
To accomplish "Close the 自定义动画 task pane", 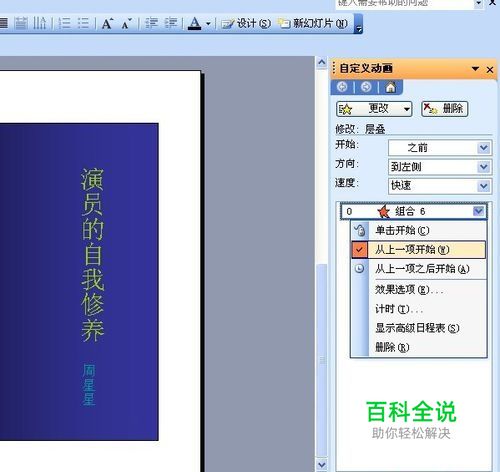I will point(490,70).
